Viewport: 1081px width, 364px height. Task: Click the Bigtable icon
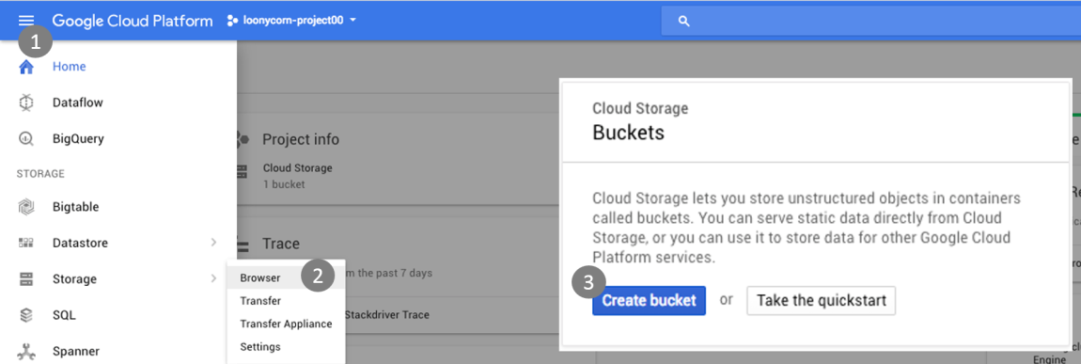(26, 207)
